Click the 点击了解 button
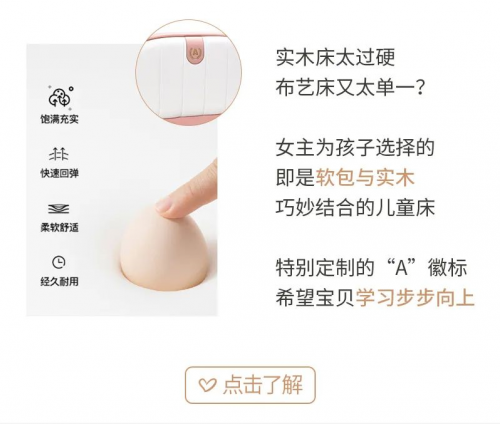 (x=250, y=385)
